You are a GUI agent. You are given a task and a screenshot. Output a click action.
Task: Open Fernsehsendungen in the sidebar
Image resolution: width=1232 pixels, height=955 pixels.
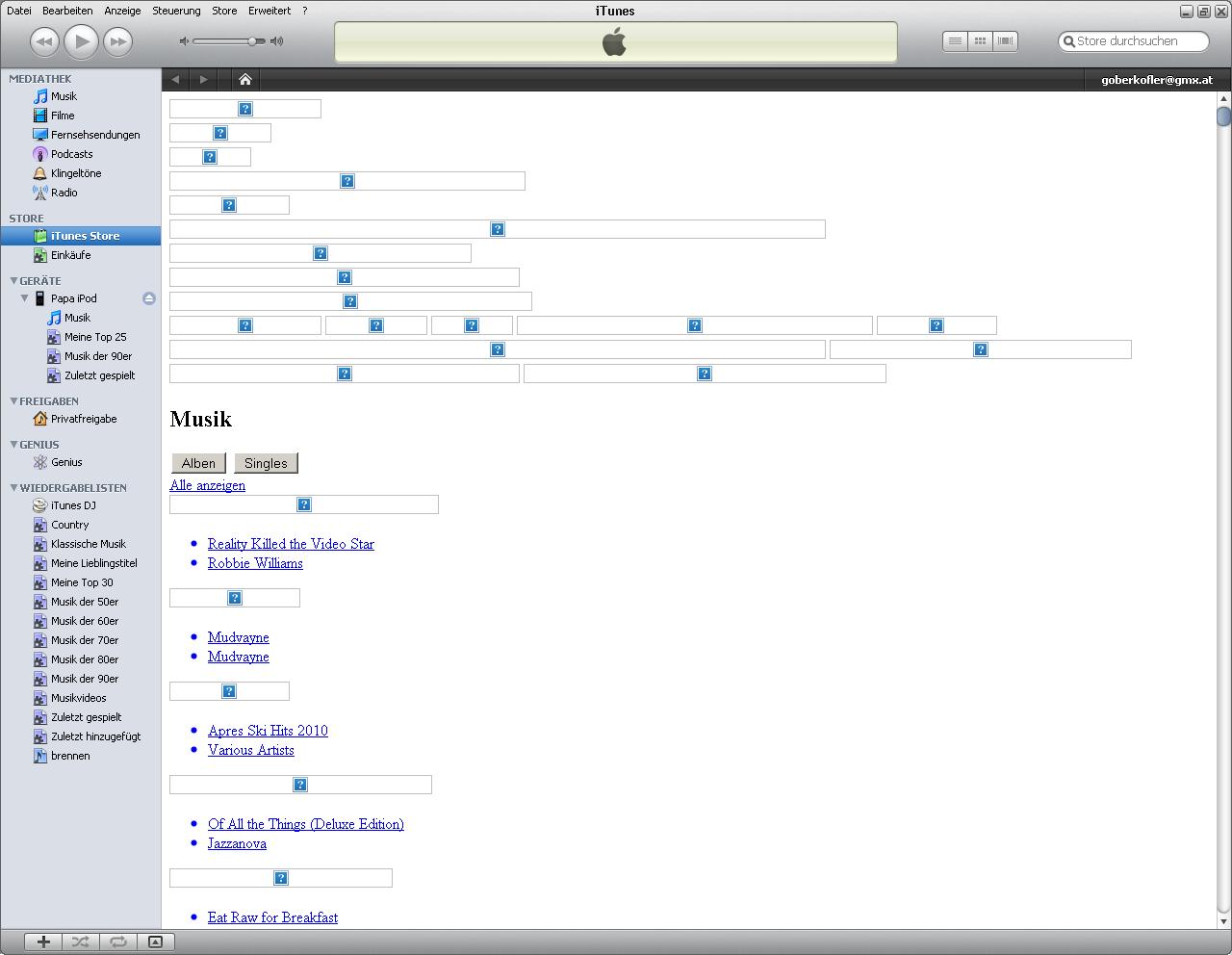click(95, 135)
